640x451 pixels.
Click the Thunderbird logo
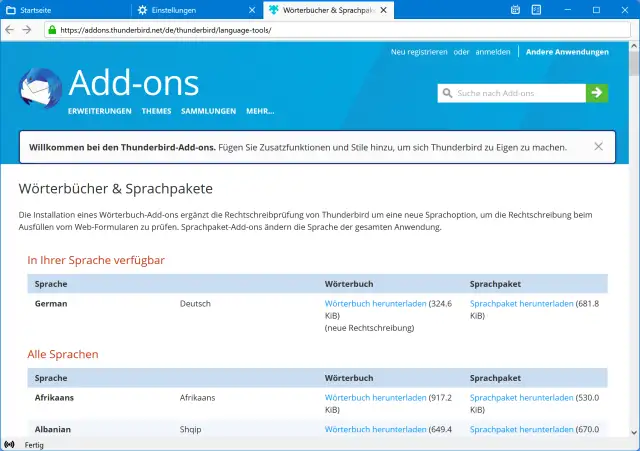click(40, 88)
